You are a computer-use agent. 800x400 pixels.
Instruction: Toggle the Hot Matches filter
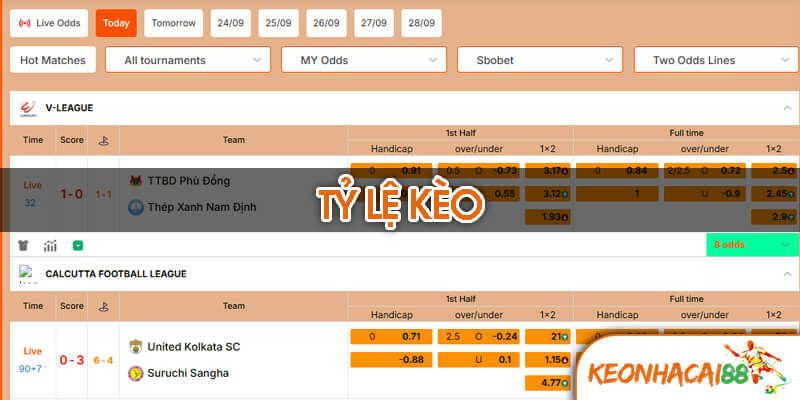coord(53,60)
